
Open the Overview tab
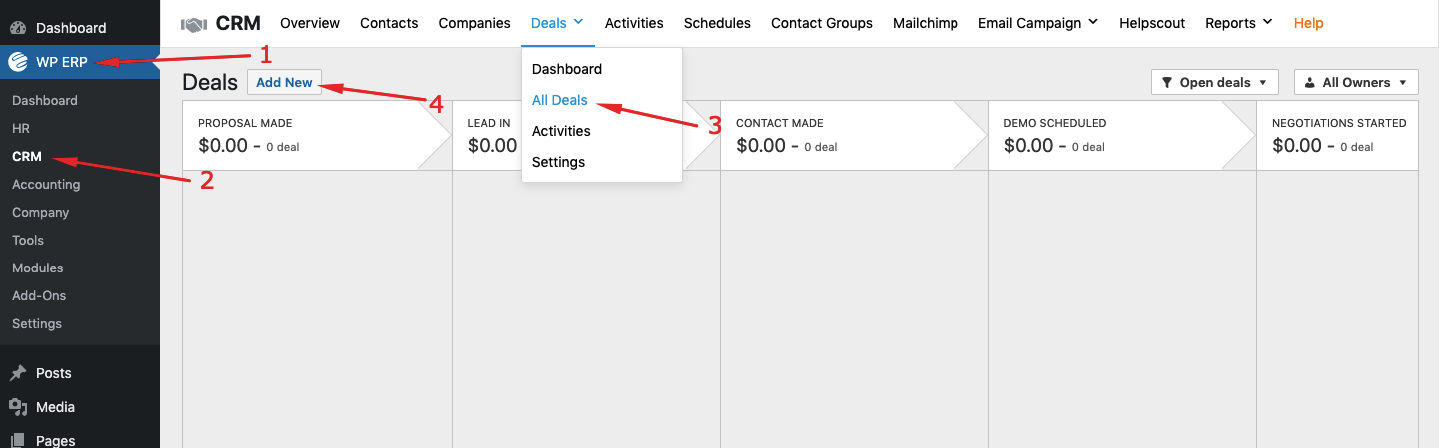coord(310,23)
